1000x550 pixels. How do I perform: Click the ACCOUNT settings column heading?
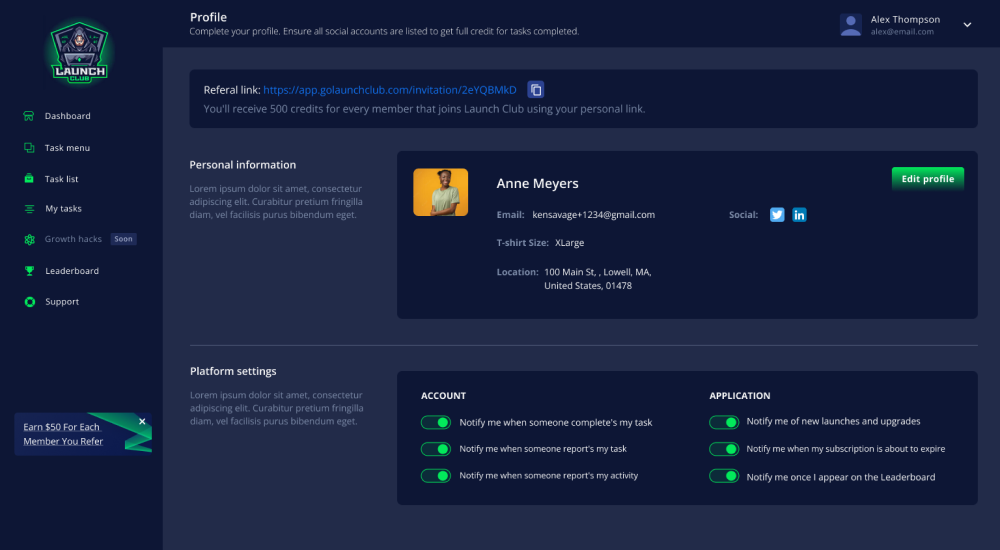tap(443, 396)
